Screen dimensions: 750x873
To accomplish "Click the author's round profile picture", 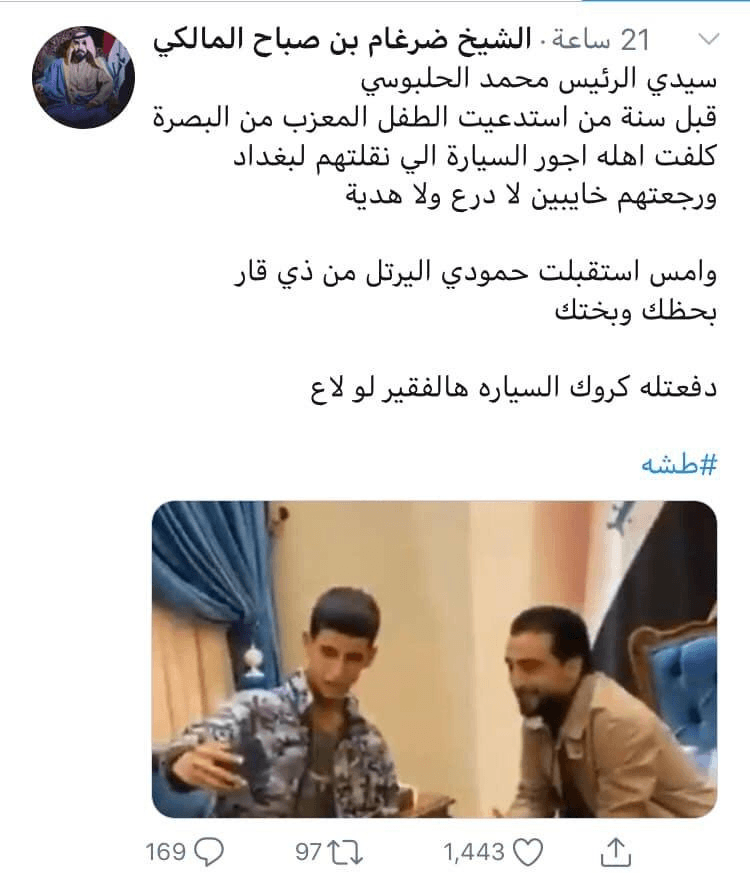I will tap(84, 77).
